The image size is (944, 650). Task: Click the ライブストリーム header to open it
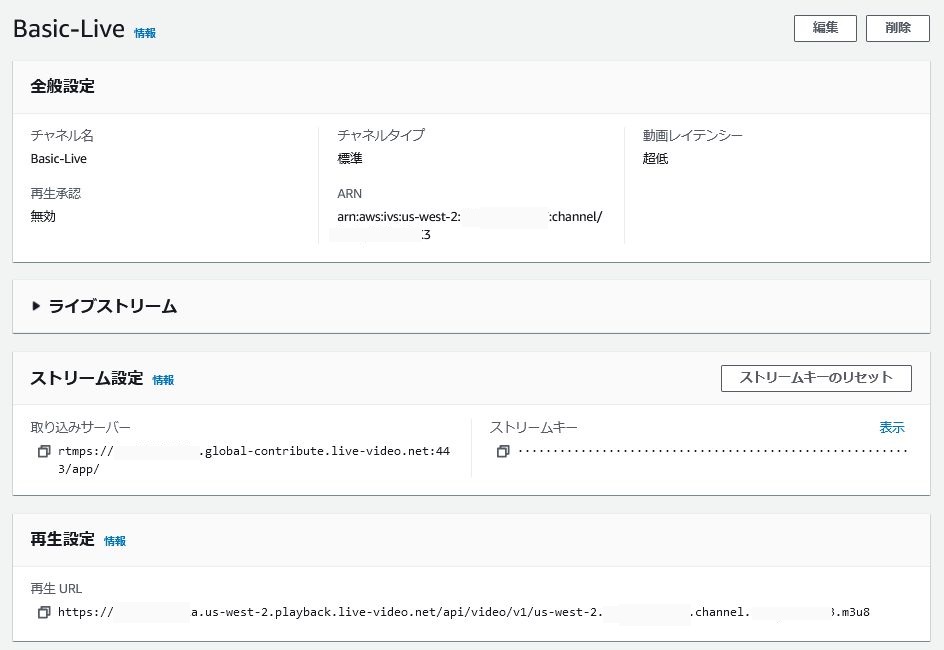tap(113, 307)
